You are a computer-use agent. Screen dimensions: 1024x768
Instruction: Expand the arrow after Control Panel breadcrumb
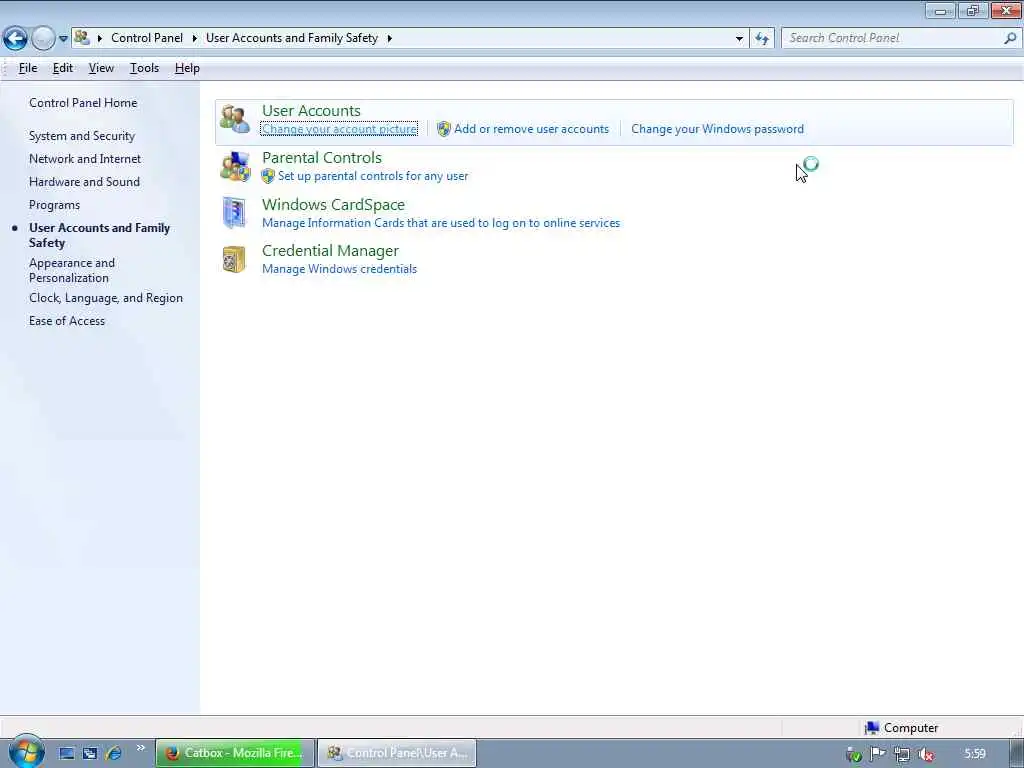coord(195,38)
